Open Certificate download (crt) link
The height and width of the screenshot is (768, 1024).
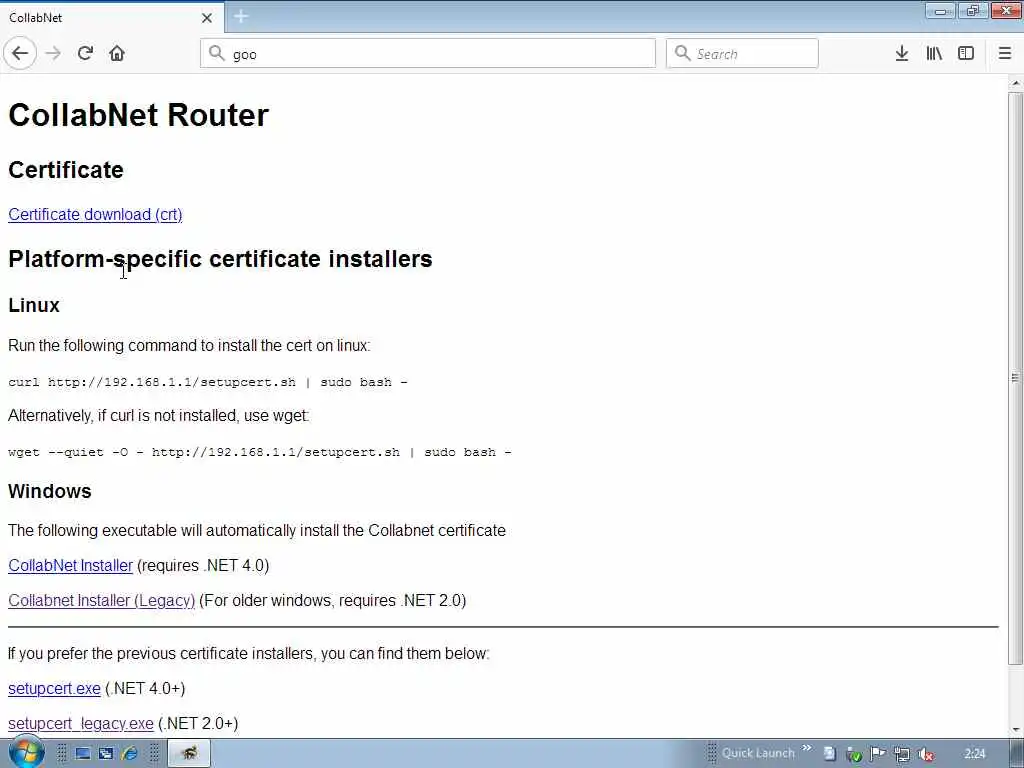[x=95, y=214]
